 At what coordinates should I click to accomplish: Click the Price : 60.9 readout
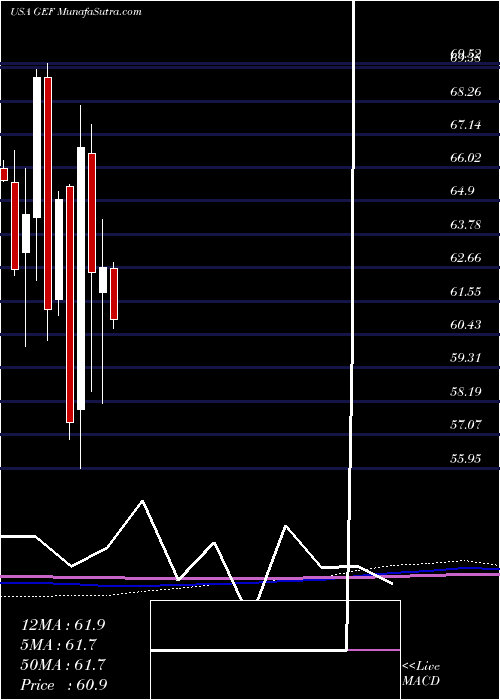(63, 685)
